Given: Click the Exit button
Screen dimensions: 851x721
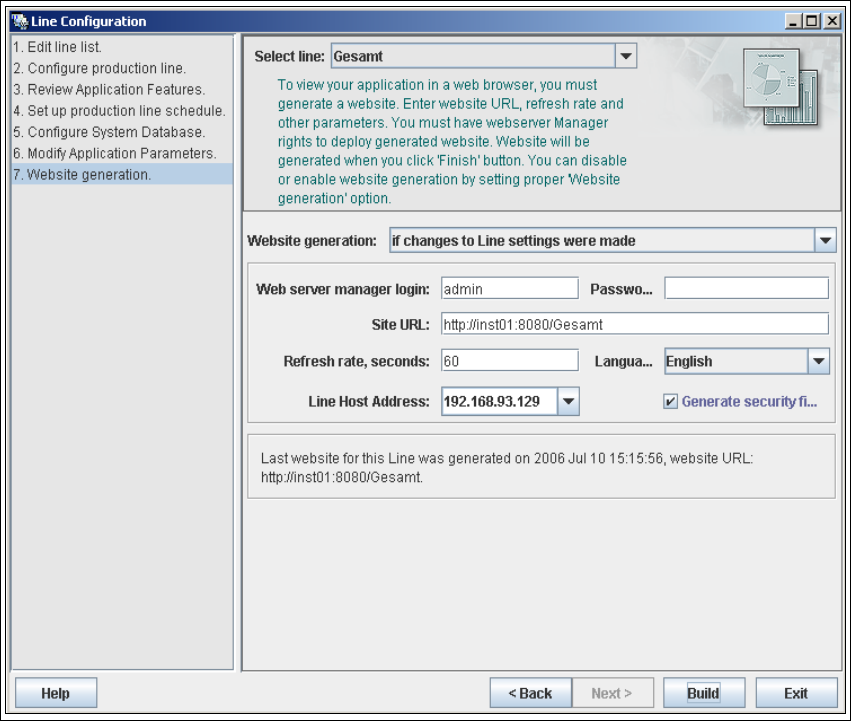Looking at the screenshot, I should (x=796, y=693).
